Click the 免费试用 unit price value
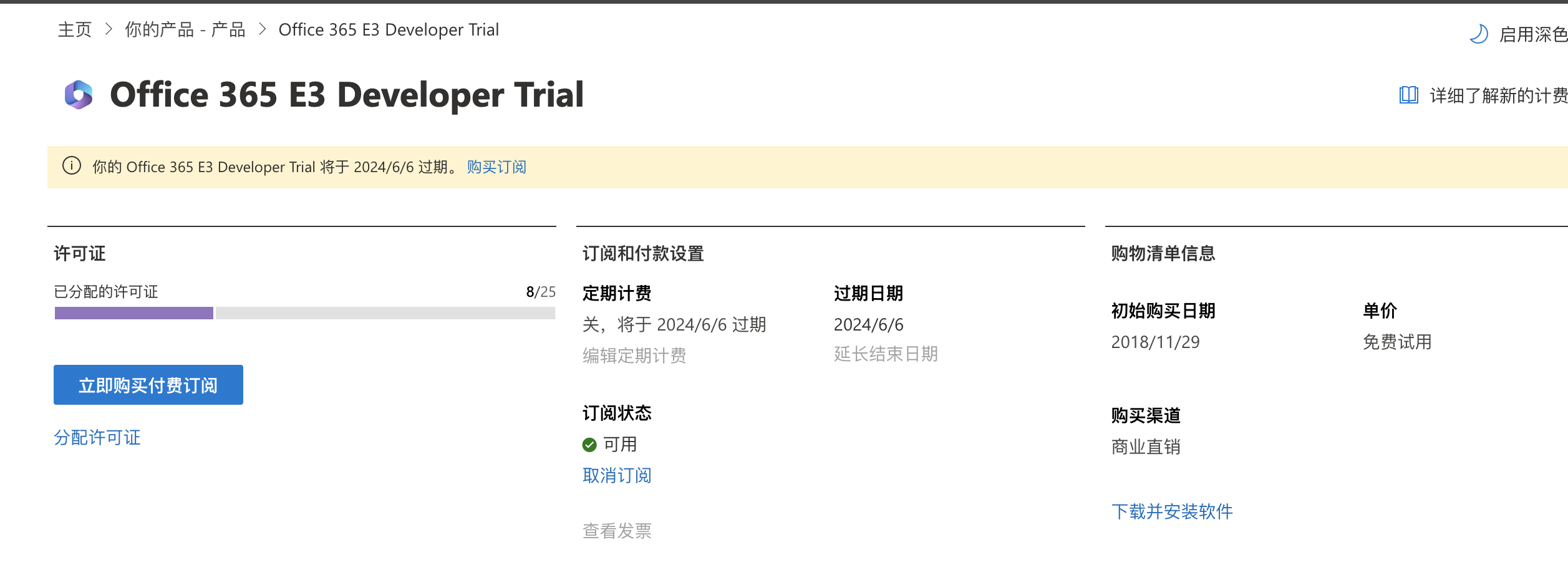This screenshot has width=1568, height=580. (x=1397, y=342)
